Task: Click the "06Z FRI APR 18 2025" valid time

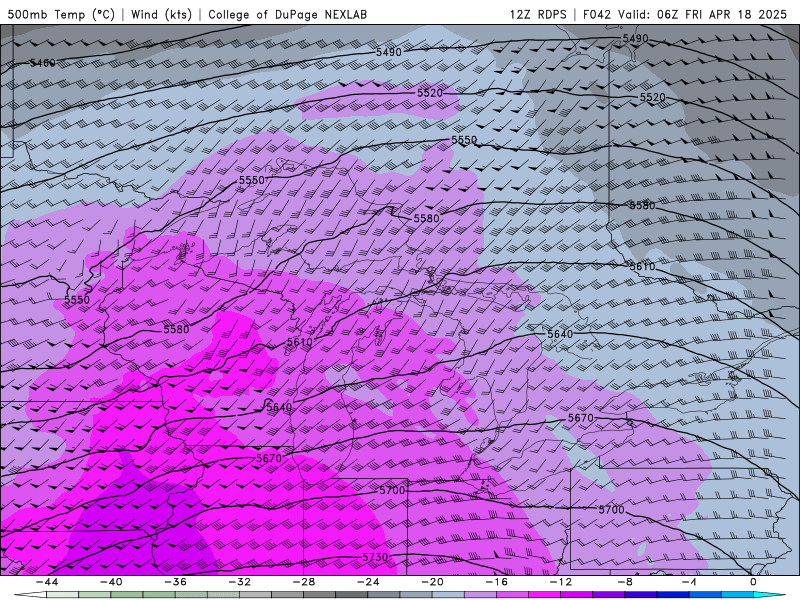Action: tap(722, 14)
